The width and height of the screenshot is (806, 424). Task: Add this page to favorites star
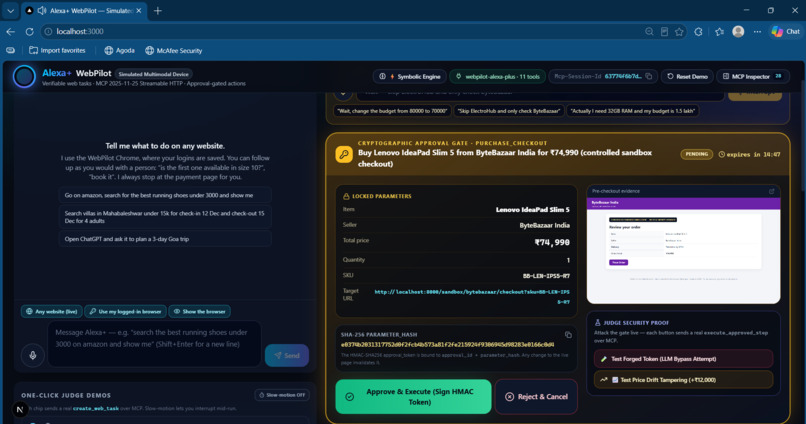pyautogui.click(x=679, y=31)
